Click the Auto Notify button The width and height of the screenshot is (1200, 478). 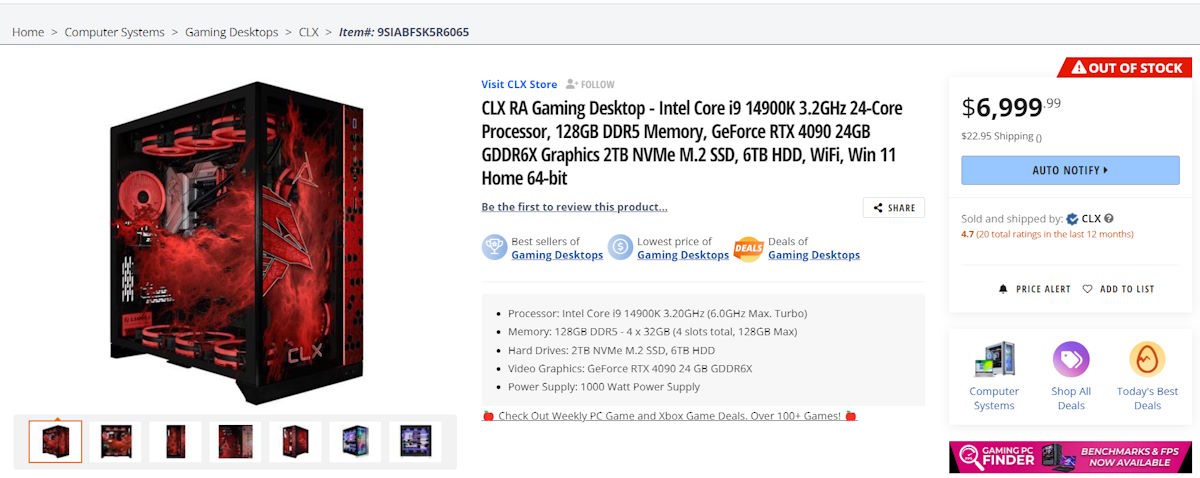(1070, 170)
